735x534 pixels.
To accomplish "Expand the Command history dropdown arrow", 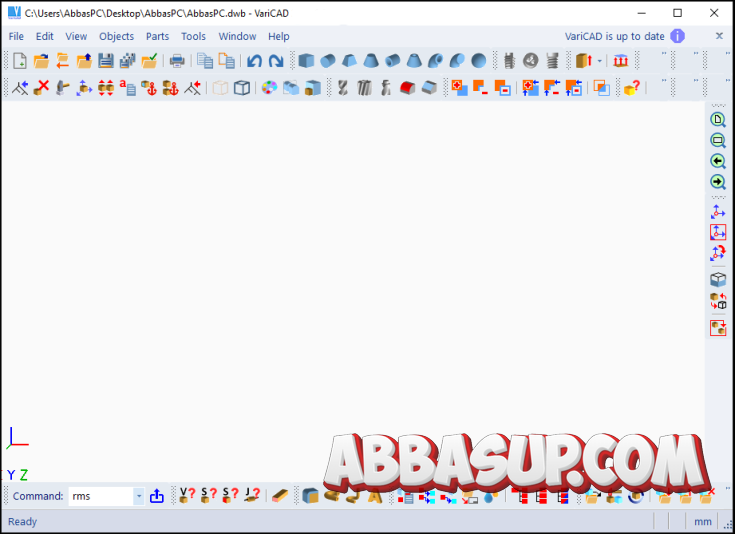I will pos(139,496).
